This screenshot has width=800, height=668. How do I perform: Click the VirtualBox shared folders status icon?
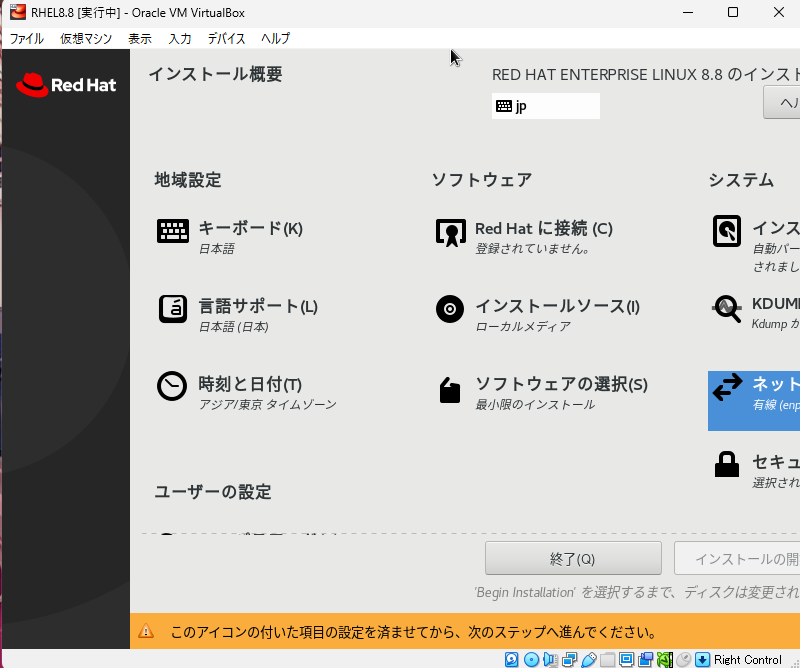click(x=607, y=659)
